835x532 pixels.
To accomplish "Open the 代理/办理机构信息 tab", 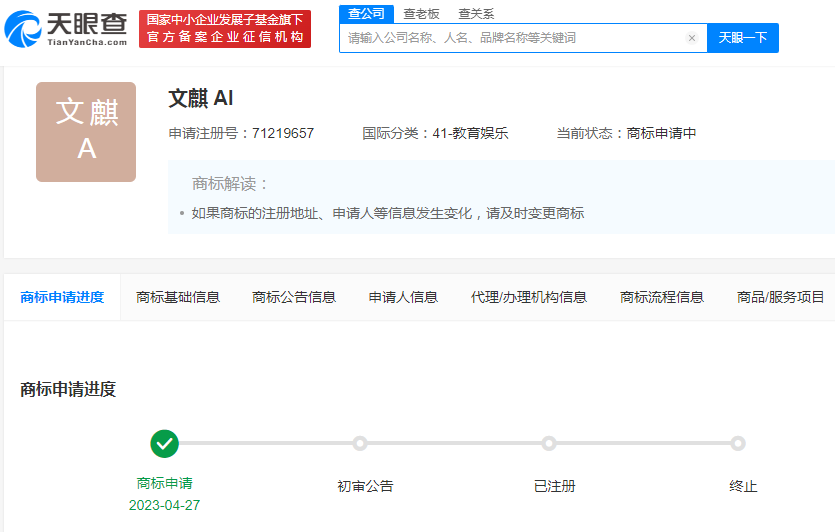I will (x=529, y=297).
